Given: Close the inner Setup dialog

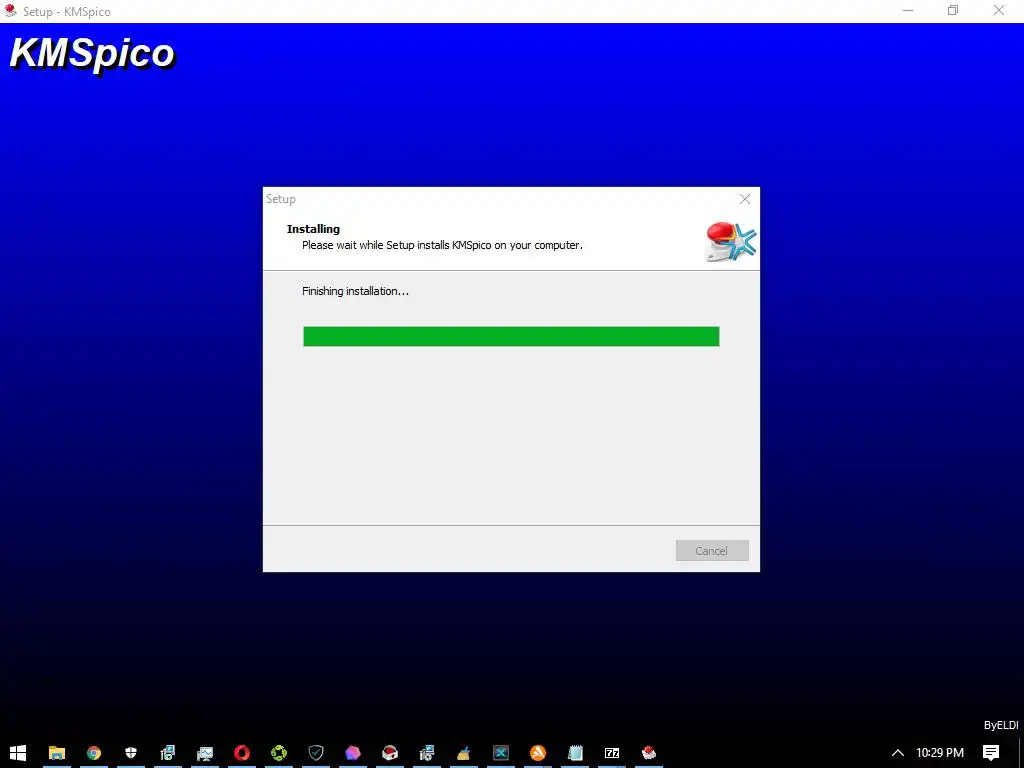Looking at the screenshot, I should click(744, 199).
